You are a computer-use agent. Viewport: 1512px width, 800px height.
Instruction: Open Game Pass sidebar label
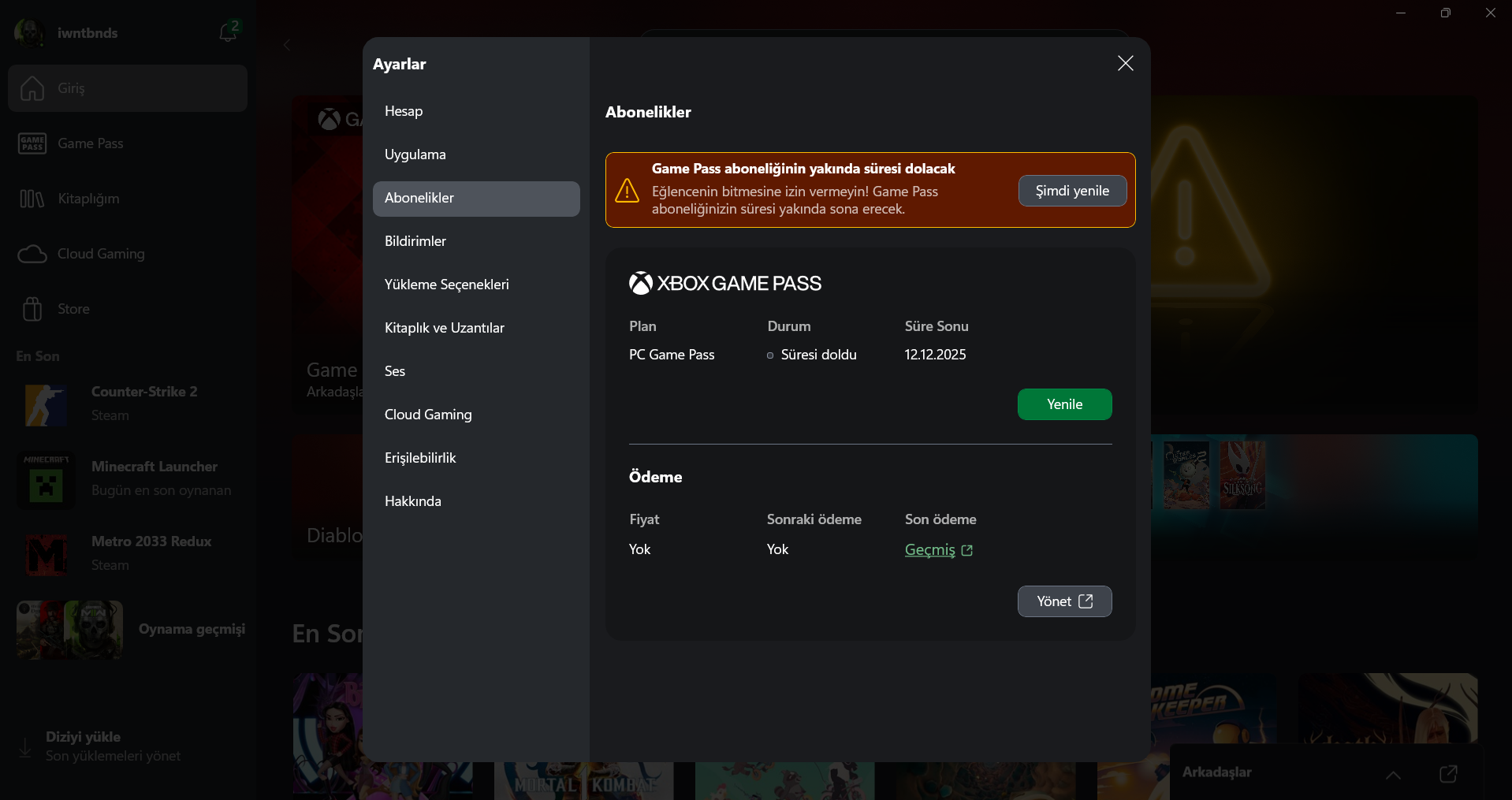tap(91, 143)
